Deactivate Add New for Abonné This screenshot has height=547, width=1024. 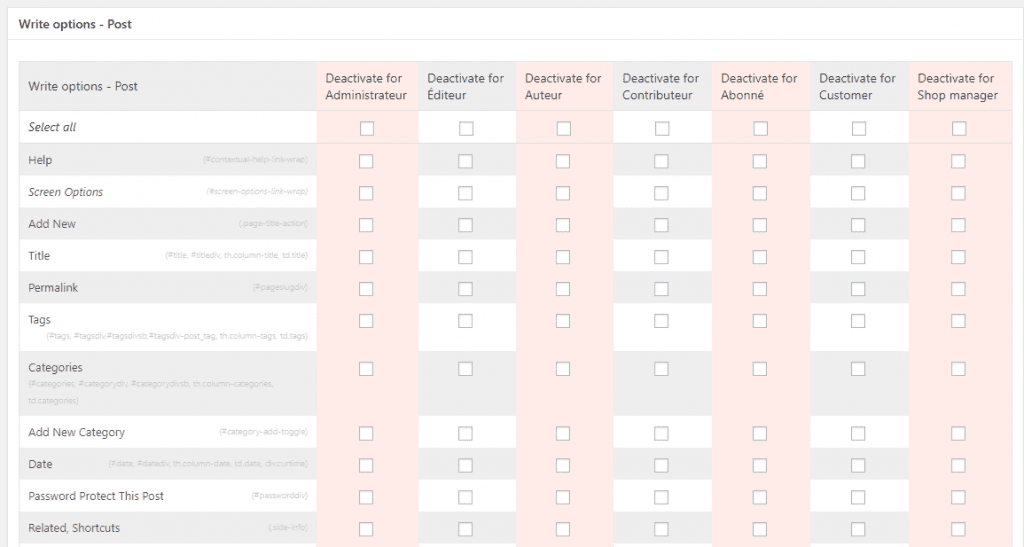tap(760, 225)
